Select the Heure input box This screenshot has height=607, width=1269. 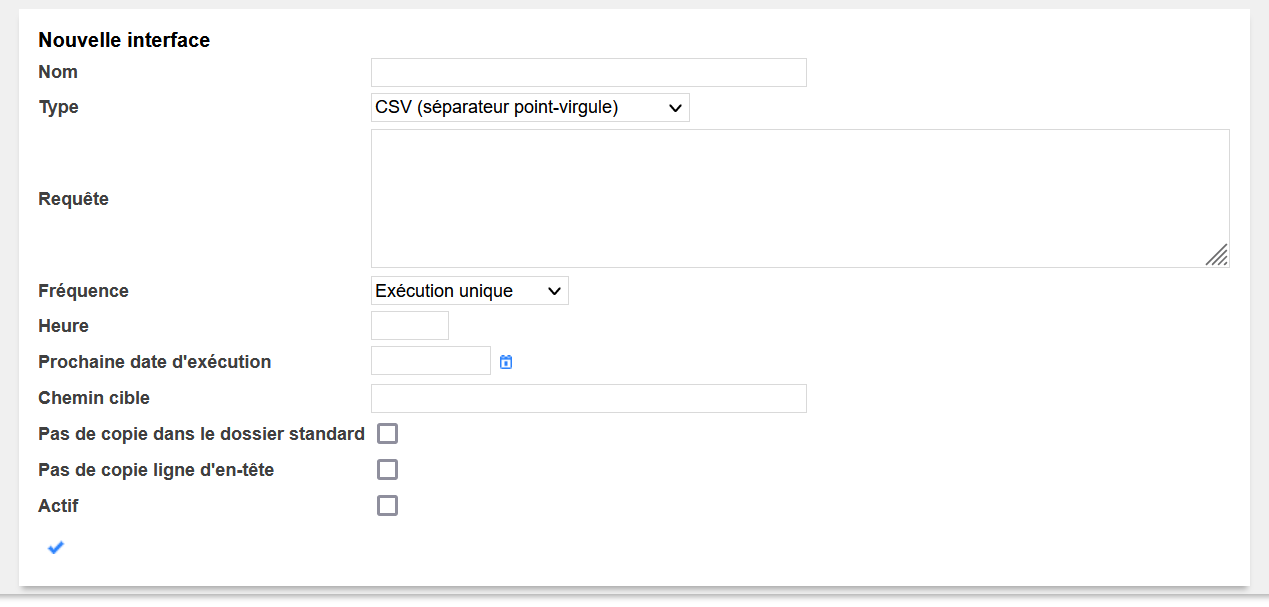409,326
